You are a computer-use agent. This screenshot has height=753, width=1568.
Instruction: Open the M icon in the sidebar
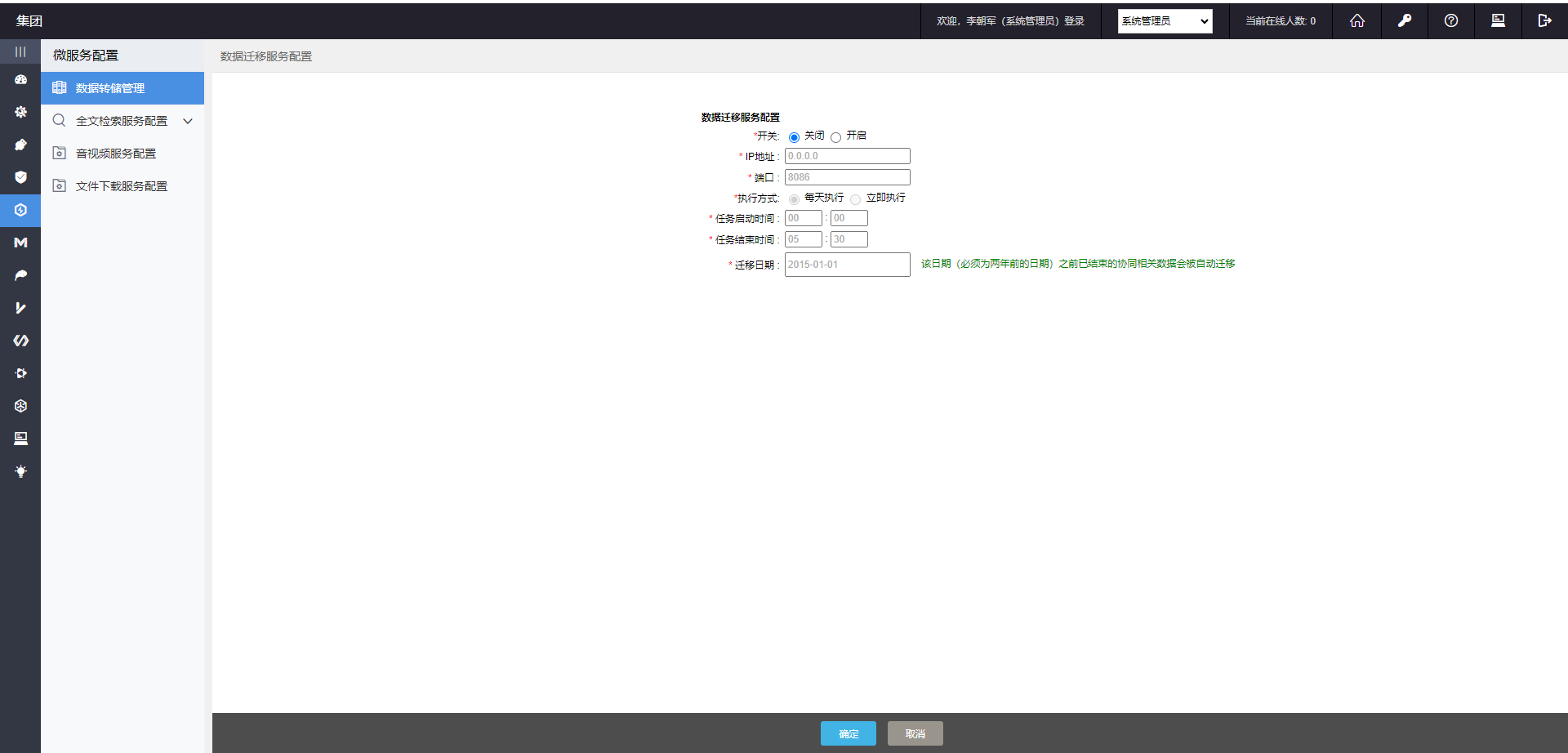(x=20, y=243)
